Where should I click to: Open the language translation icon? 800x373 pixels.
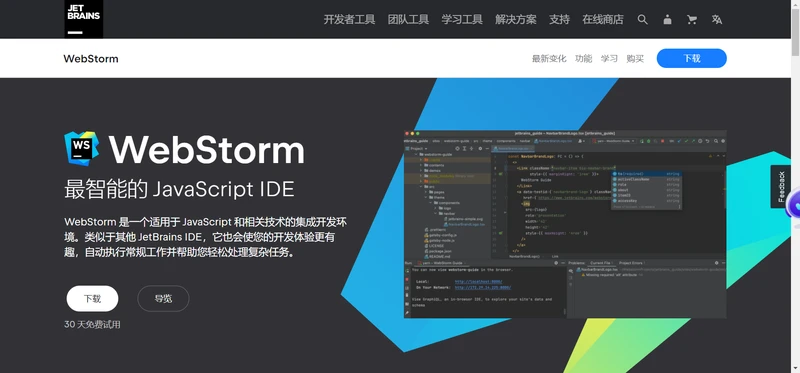tap(717, 19)
